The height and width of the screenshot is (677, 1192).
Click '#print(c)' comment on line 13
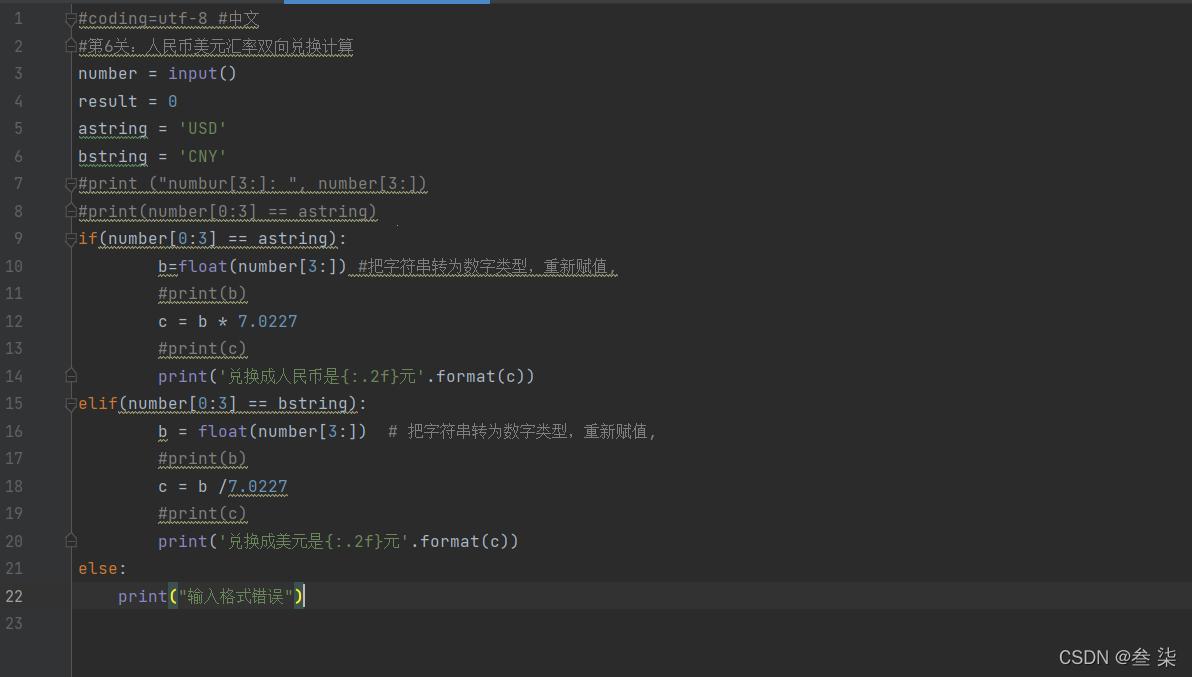click(202, 349)
